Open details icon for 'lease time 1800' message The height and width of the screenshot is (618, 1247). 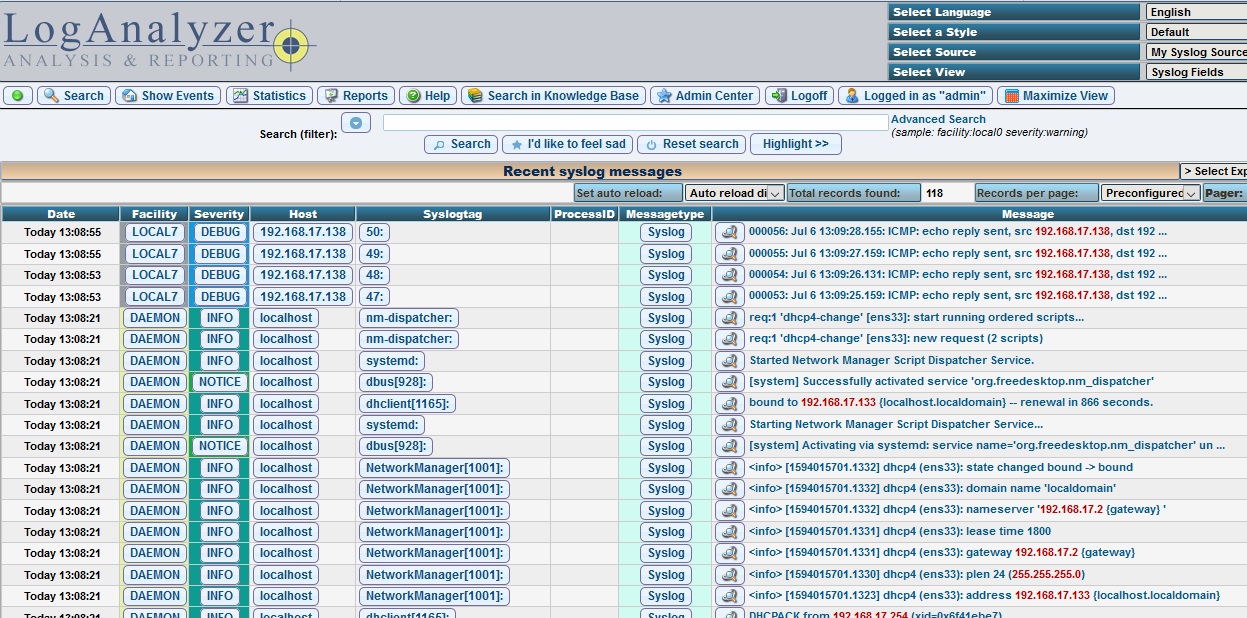tap(730, 532)
